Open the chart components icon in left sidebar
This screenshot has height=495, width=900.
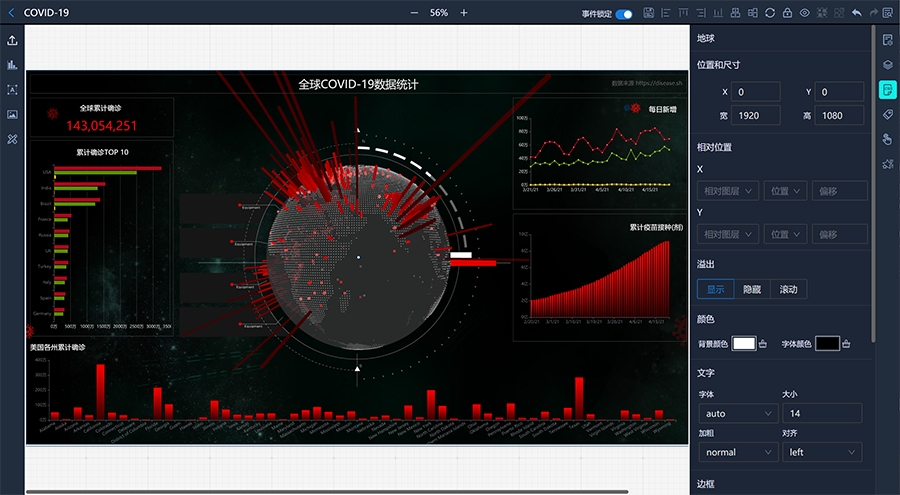12,65
